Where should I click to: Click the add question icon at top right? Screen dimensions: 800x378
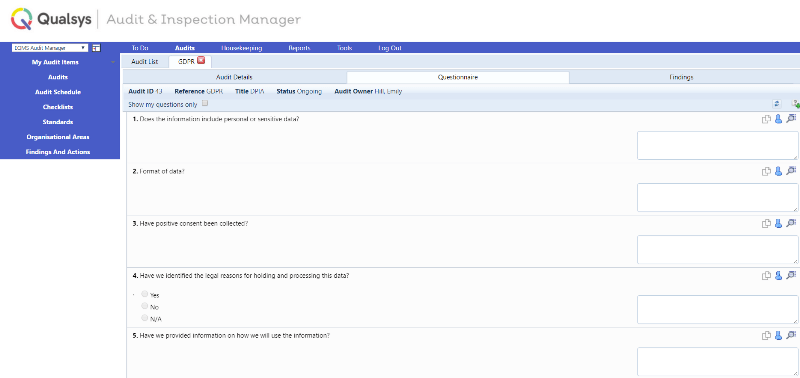pyautogui.click(x=795, y=104)
